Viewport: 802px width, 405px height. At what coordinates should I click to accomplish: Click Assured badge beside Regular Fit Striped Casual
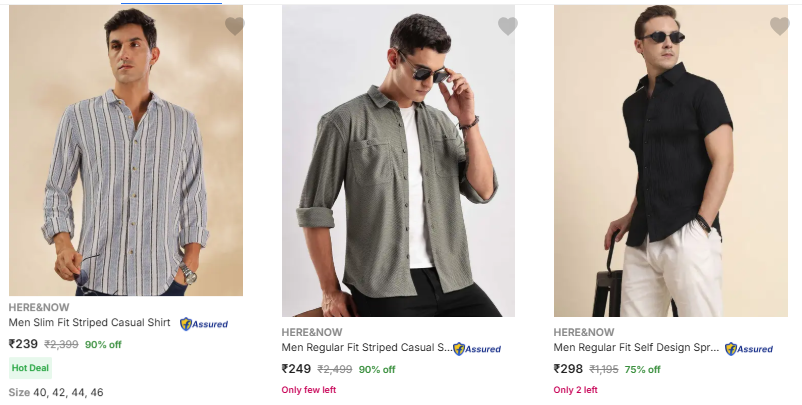[x=477, y=349]
